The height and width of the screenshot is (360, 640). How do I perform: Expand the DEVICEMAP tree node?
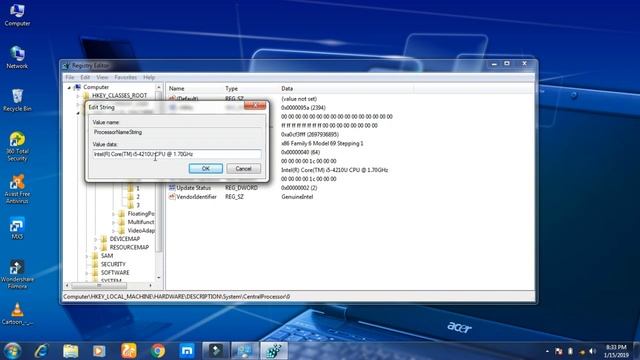coord(96,239)
